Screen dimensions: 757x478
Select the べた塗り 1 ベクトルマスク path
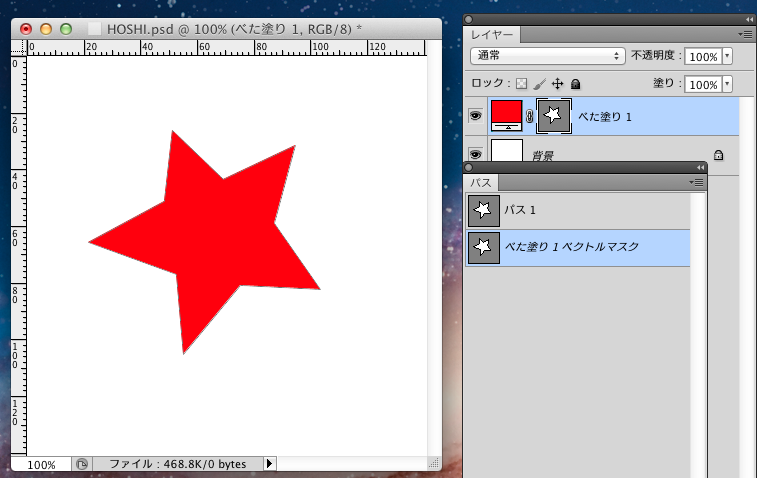point(578,246)
